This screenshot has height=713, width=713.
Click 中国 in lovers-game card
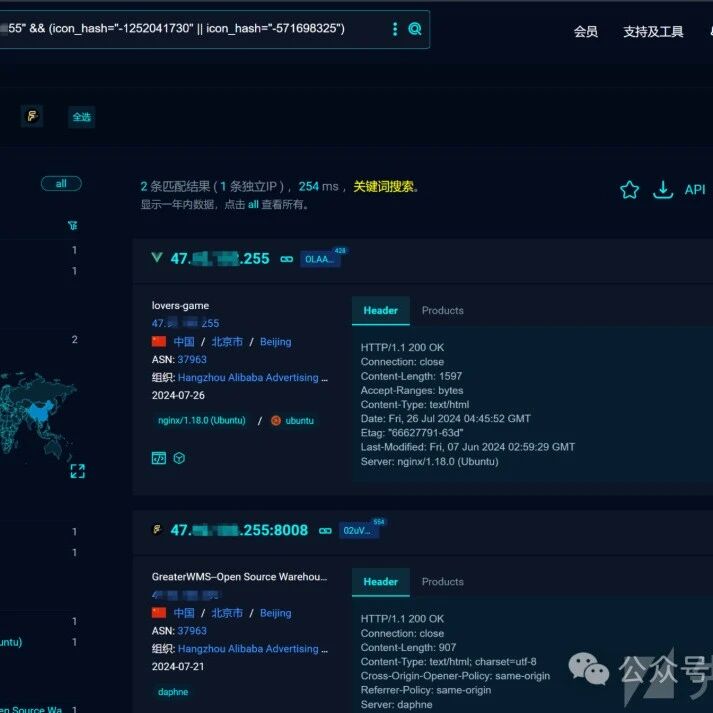click(x=184, y=341)
